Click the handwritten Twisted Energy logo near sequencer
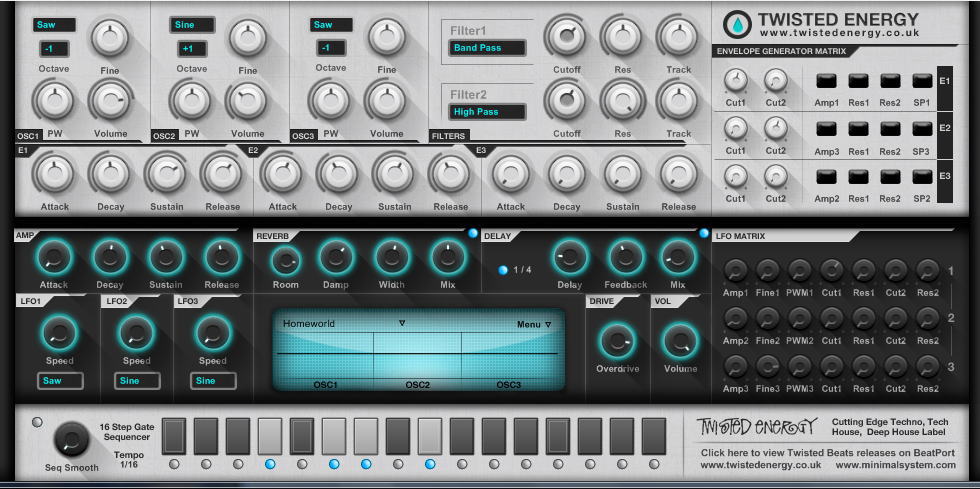This screenshot has width=980, height=489. click(x=756, y=426)
